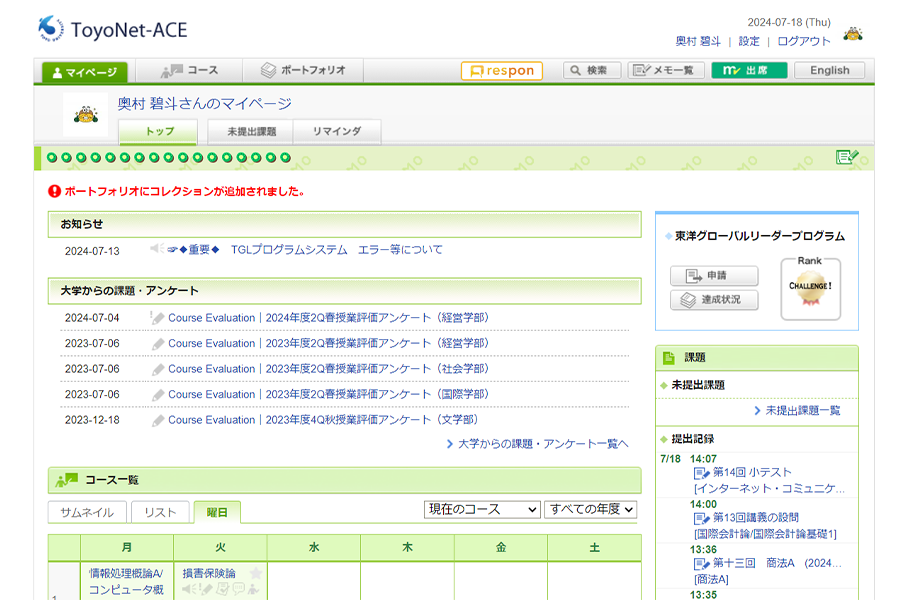Open the TGLプログラムシステム エラー等について notice
The width and height of the screenshot is (900, 600).
(x=336, y=250)
